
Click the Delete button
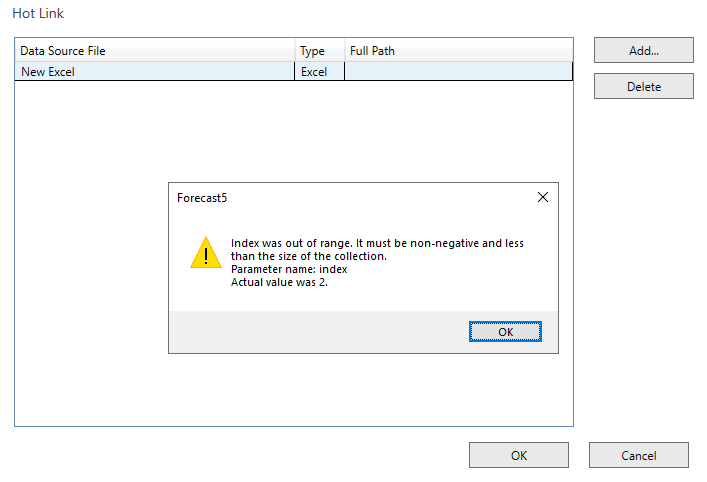[643, 87]
